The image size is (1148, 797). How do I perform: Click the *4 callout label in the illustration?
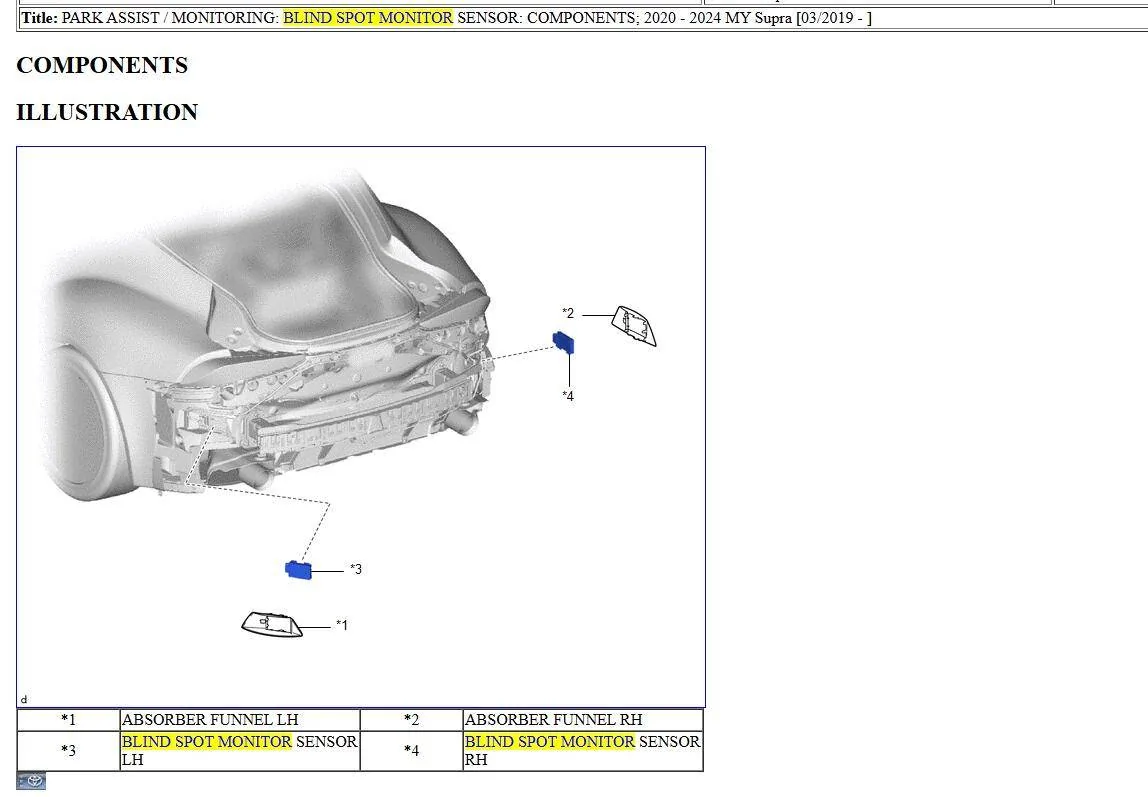click(568, 396)
